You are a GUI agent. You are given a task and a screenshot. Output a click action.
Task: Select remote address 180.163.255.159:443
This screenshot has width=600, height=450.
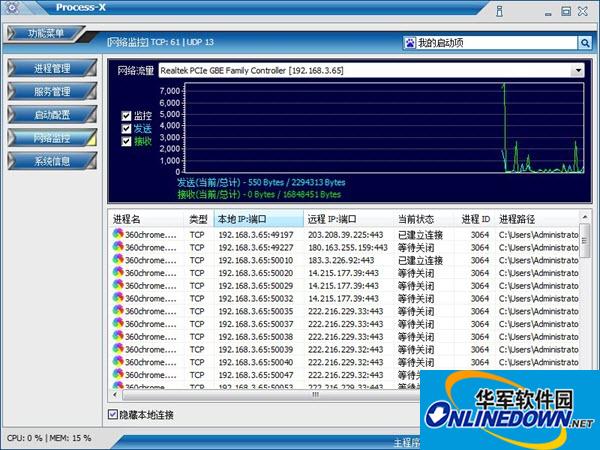point(348,248)
